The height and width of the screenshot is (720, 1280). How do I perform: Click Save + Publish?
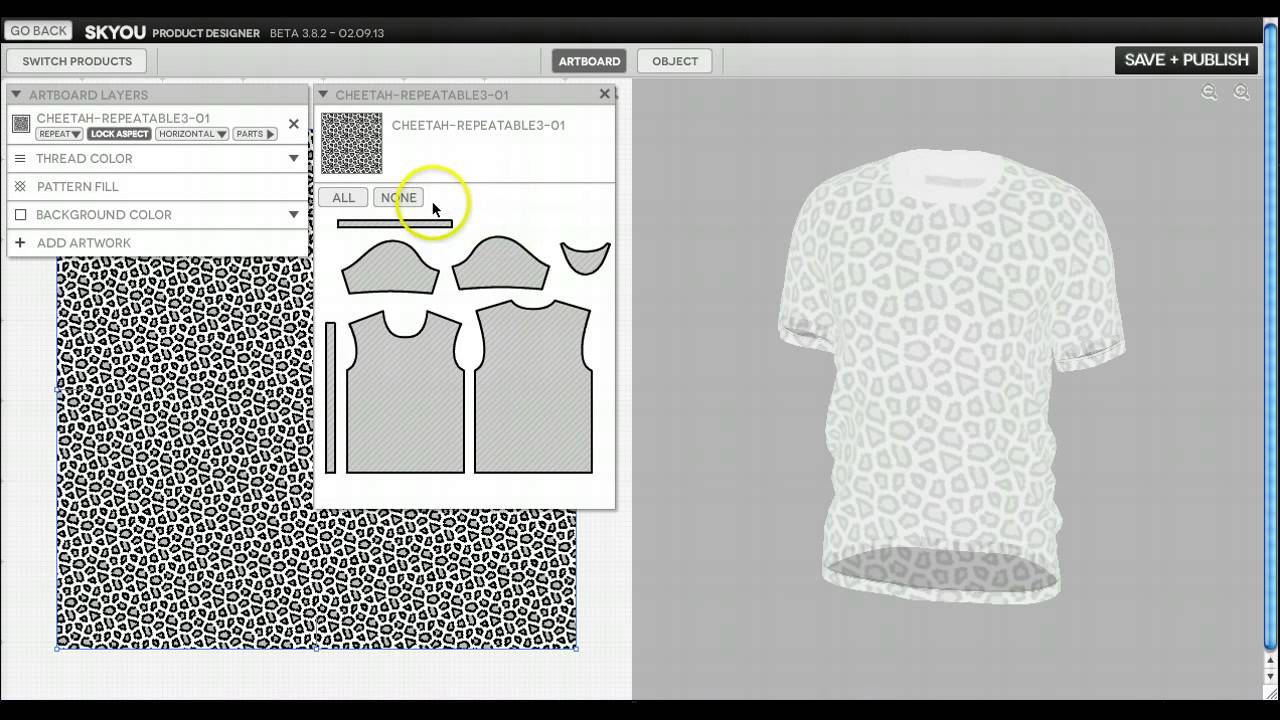point(1186,60)
